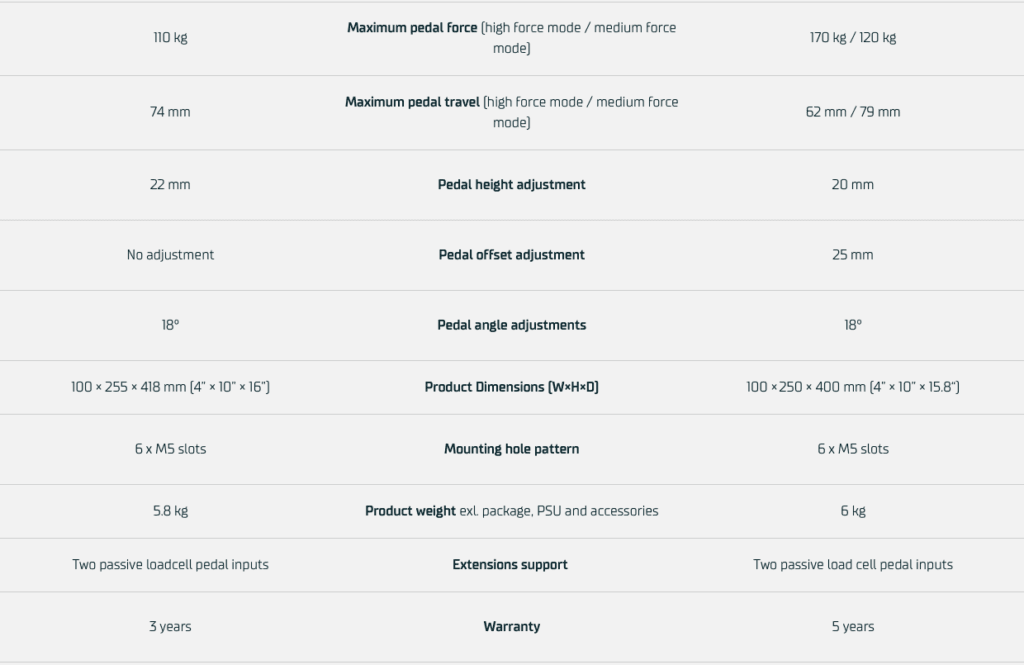
Task: Click the 62 mm / 79 mm value
Action: click(x=852, y=112)
